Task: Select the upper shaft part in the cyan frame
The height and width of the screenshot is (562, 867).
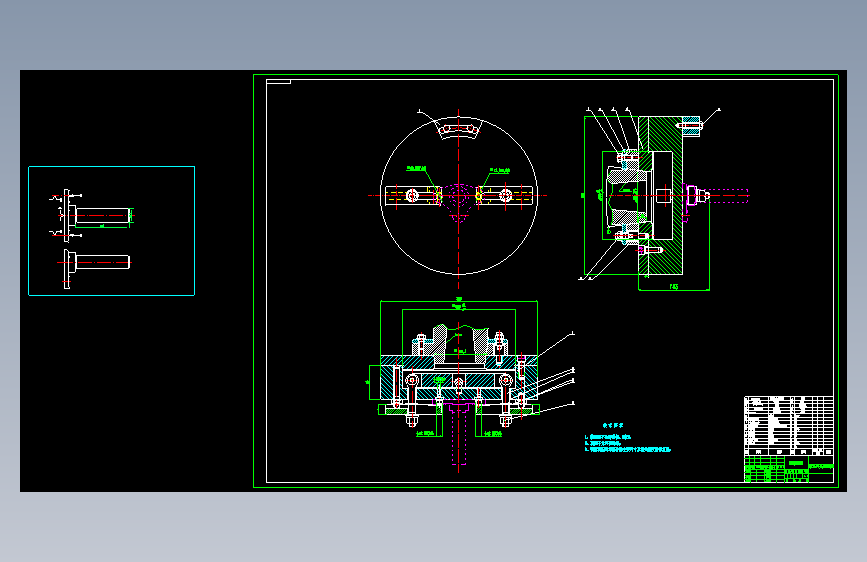Action: tap(94, 215)
